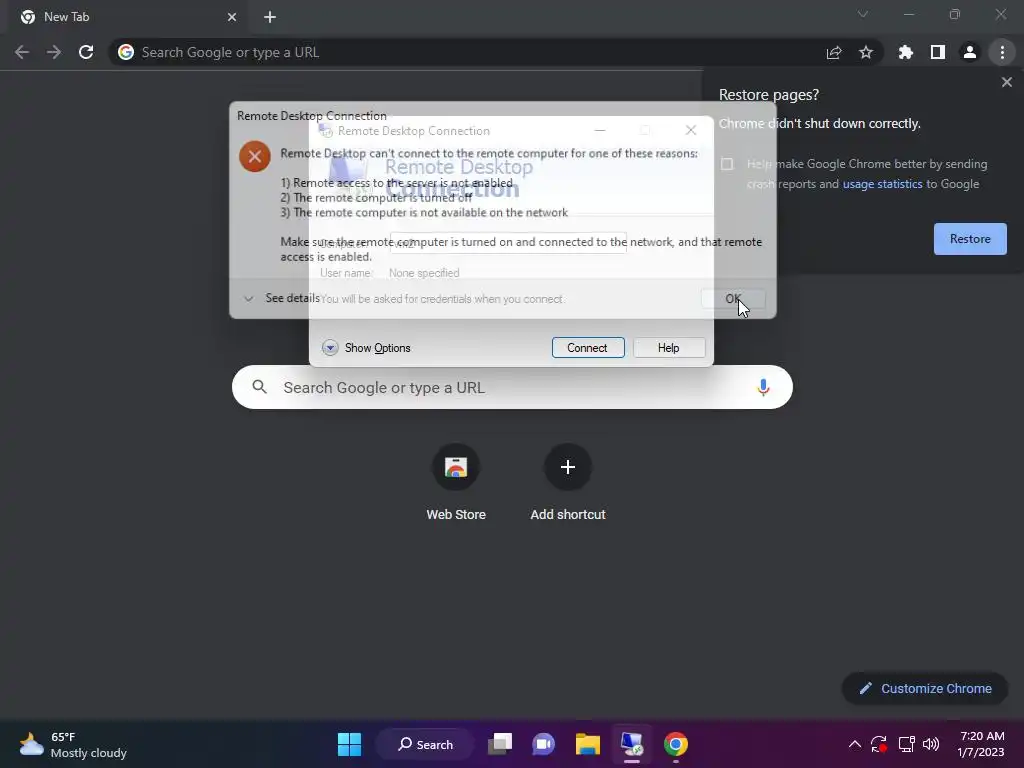The image size is (1024, 768).
Task: Dismiss the Restore pages popup
Action: tap(1007, 82)
